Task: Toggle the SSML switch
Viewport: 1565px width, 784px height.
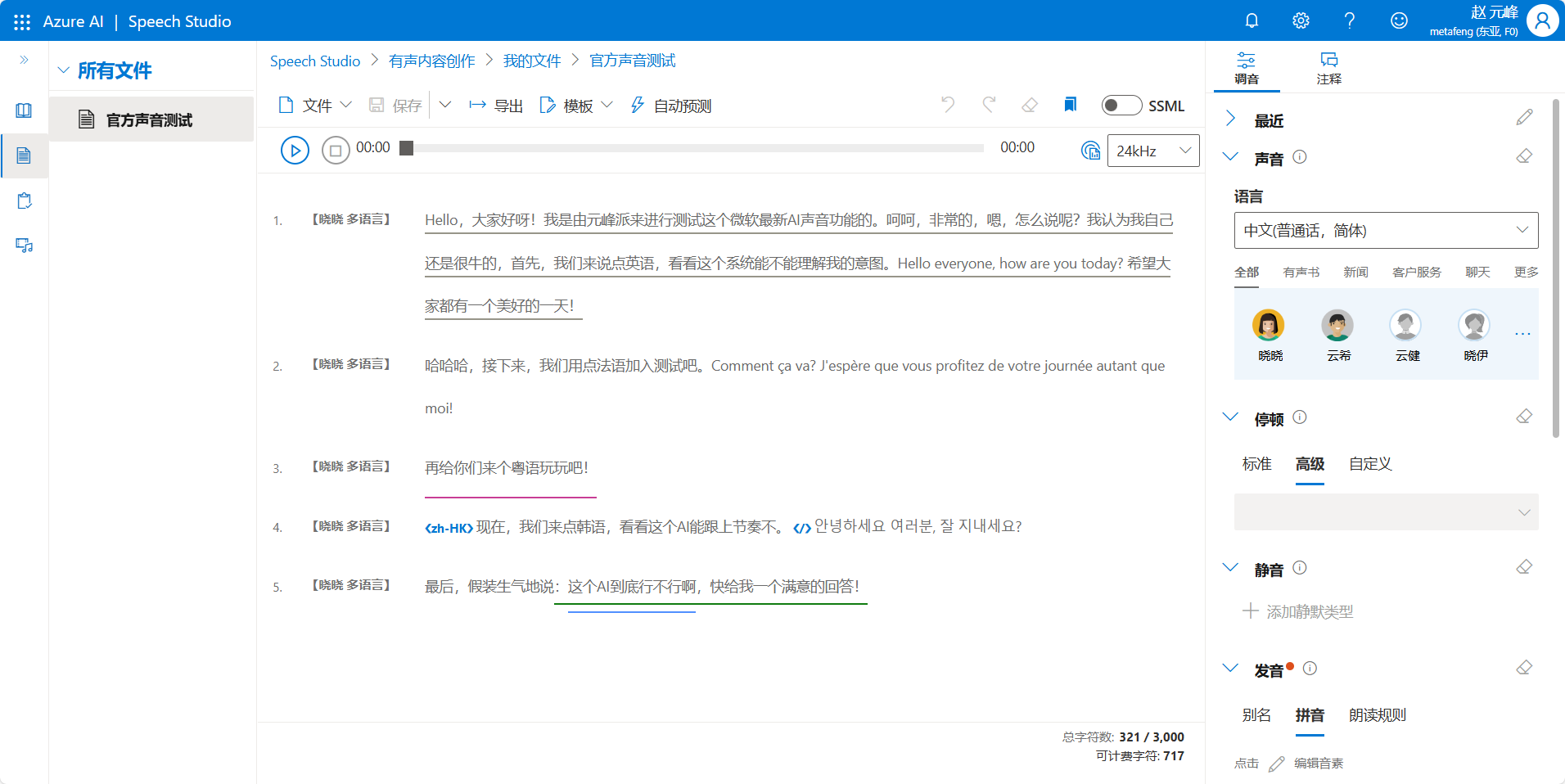Action: (1121, 106)
